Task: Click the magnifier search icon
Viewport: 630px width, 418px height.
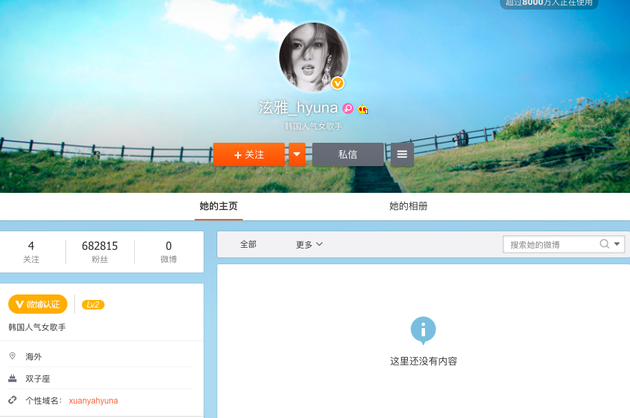Action: 604,244
